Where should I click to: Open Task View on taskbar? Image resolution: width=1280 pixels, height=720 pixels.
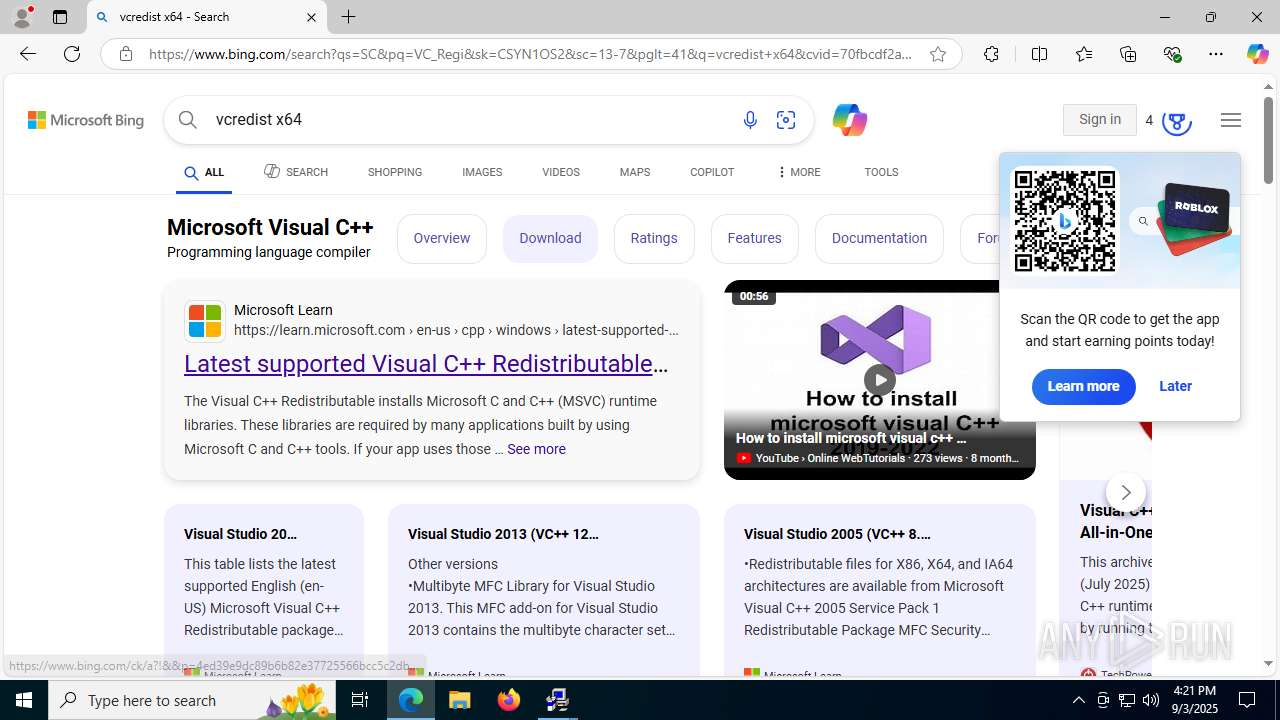[x=360, y=700]
